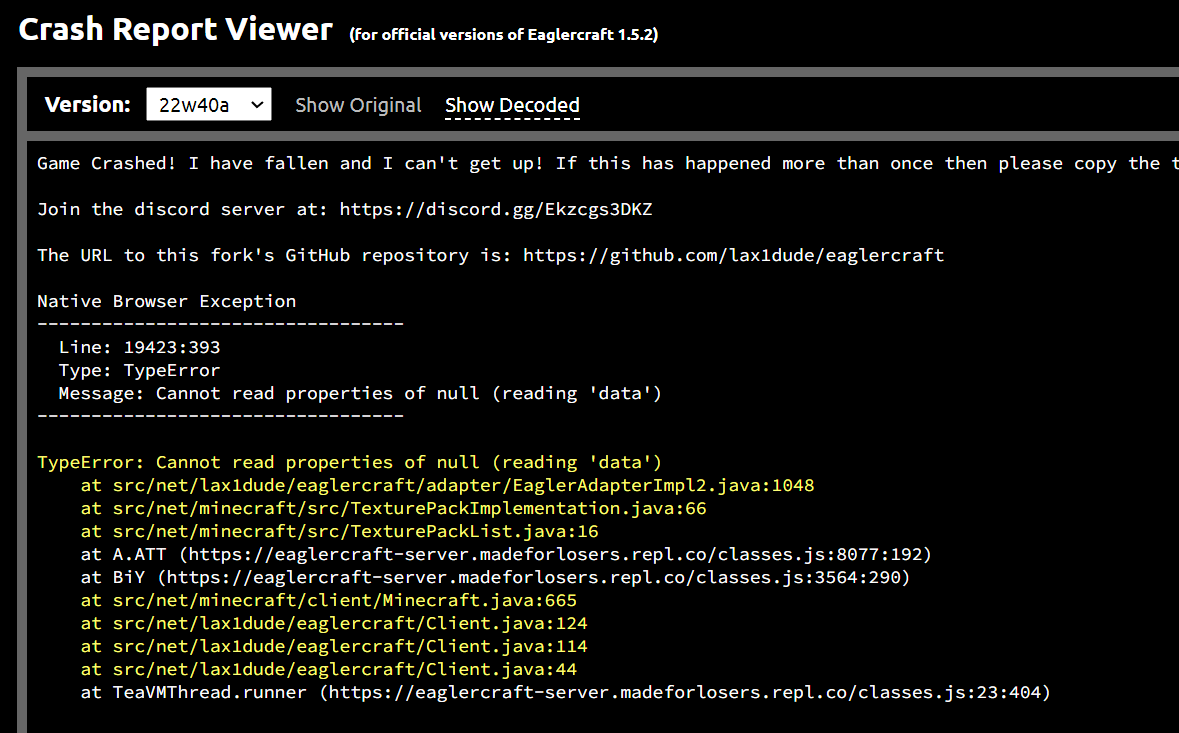Viewport: 1179px width, 733px height.
Task: Click the 'Native Browser Exception' line
Action: (x=166, y=301)
